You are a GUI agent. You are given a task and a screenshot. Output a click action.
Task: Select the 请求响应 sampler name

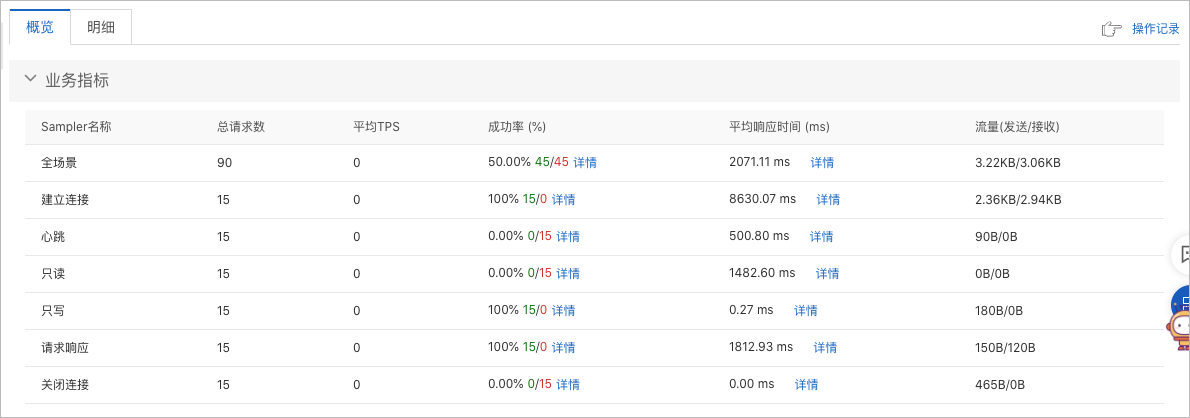tap(65, 347)
